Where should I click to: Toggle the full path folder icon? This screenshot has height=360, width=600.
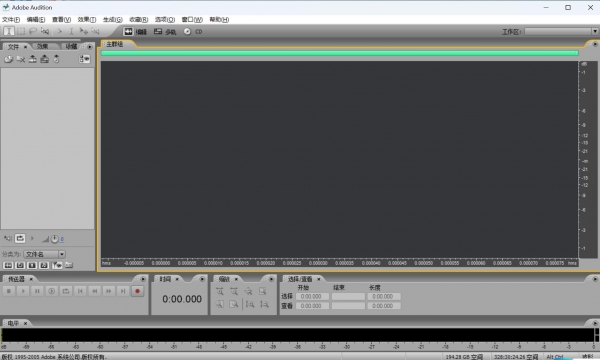69,265
